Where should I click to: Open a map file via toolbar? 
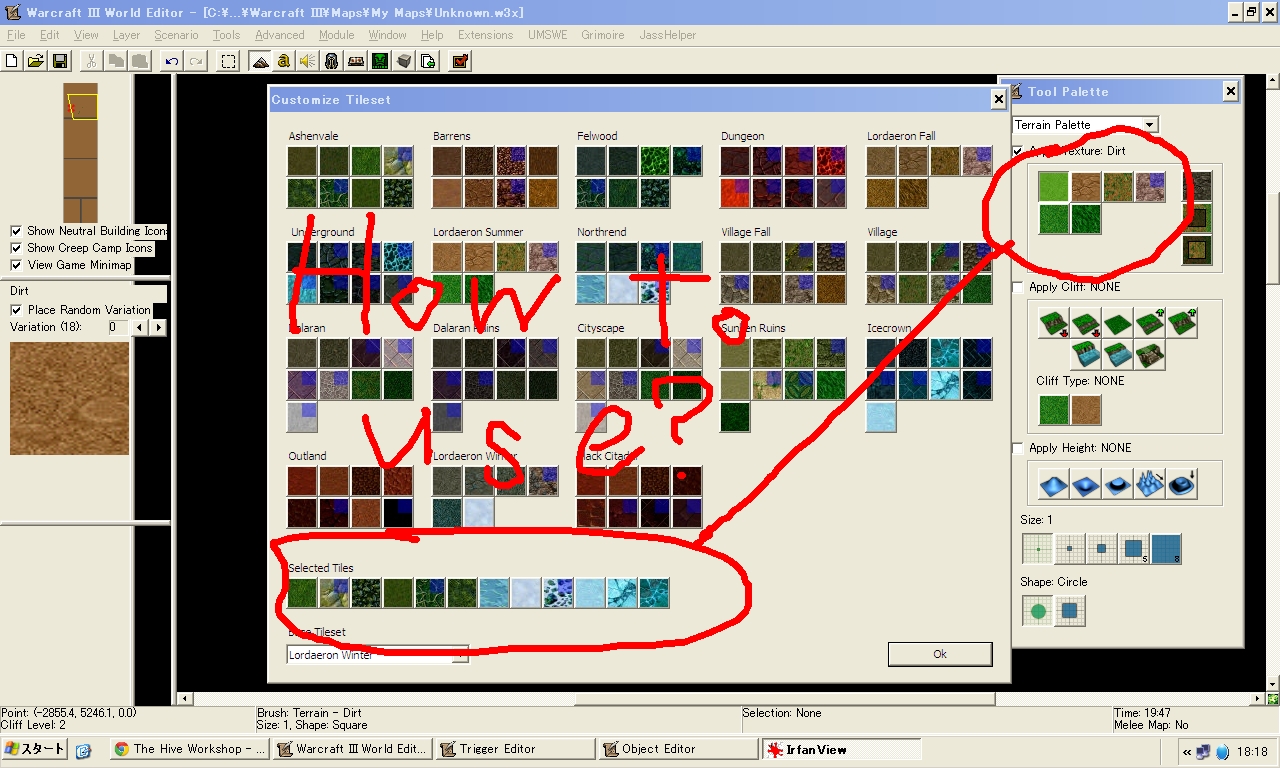(35, 61)
